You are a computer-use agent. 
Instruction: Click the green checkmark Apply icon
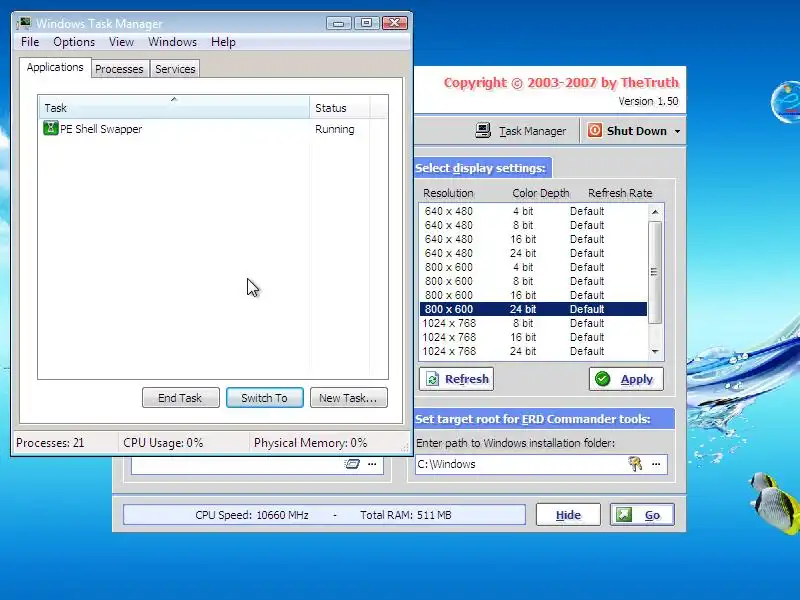pyautogui.click(x=603, y=379)
